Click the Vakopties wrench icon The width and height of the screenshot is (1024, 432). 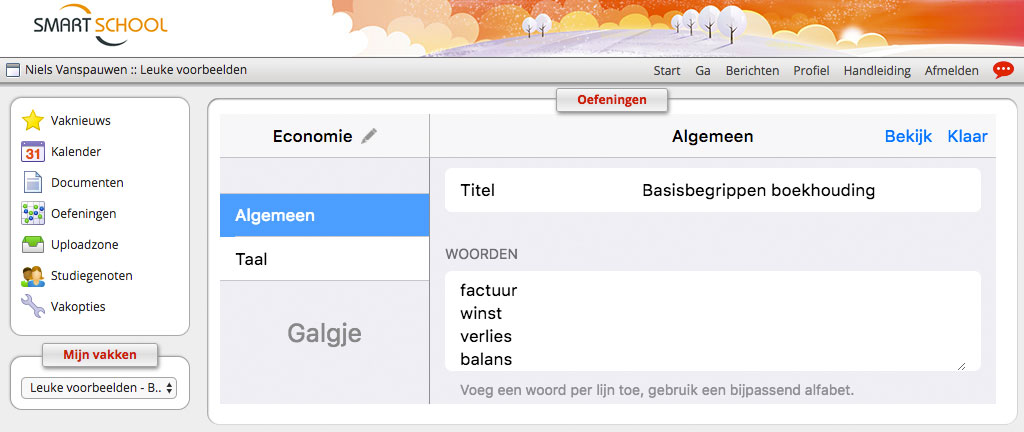click(33, 307)
